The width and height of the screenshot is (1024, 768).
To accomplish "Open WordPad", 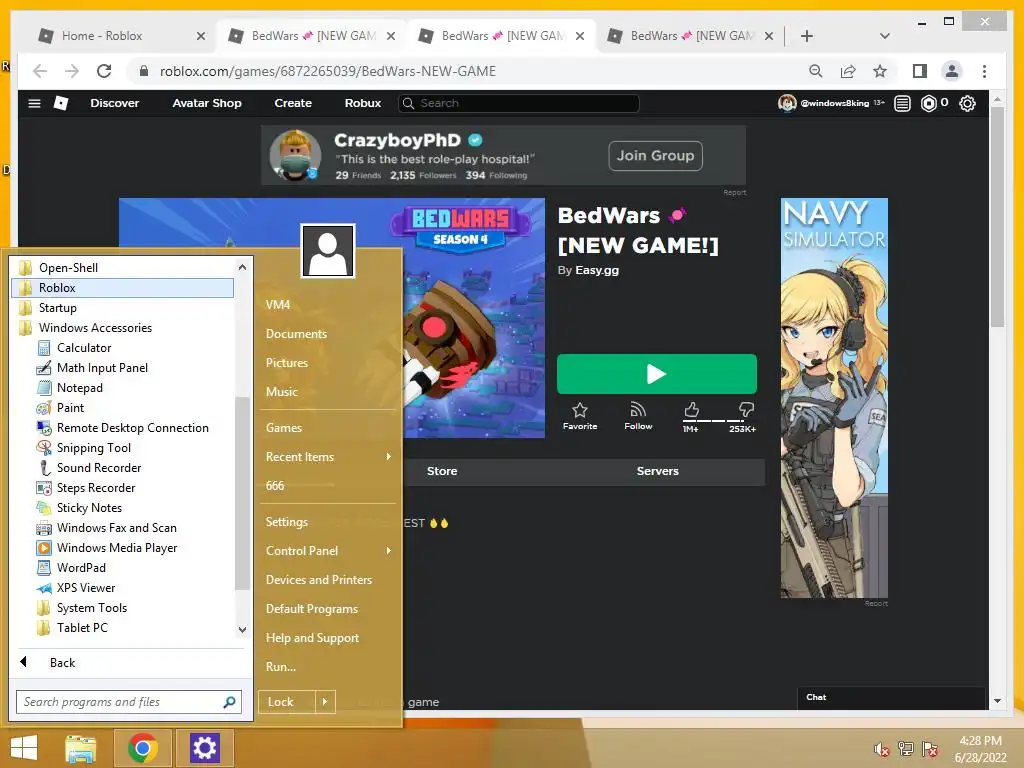I will pyautogui.click(x=71, y=568).
